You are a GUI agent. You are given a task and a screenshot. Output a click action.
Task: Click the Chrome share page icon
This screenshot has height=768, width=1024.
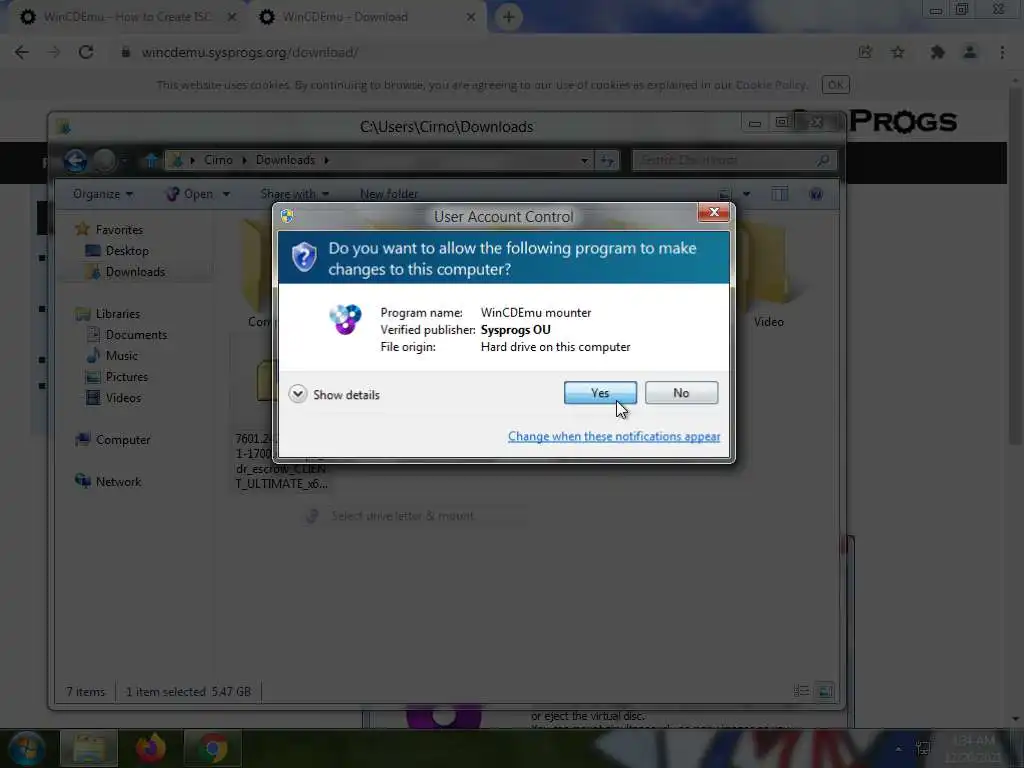point(865,52)
